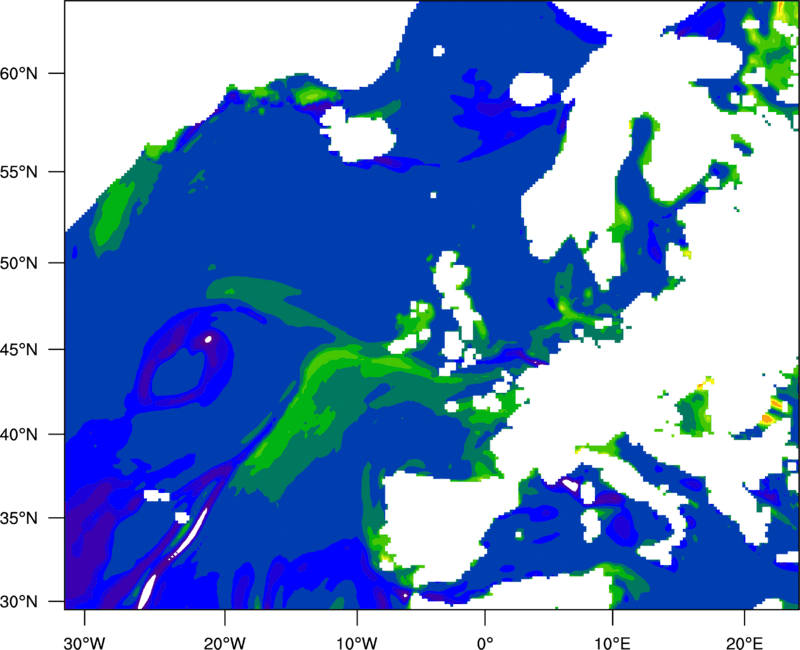Click the 50°N latitude label
The width and height of the screenshot is (800, 650).
coord(19,263)
